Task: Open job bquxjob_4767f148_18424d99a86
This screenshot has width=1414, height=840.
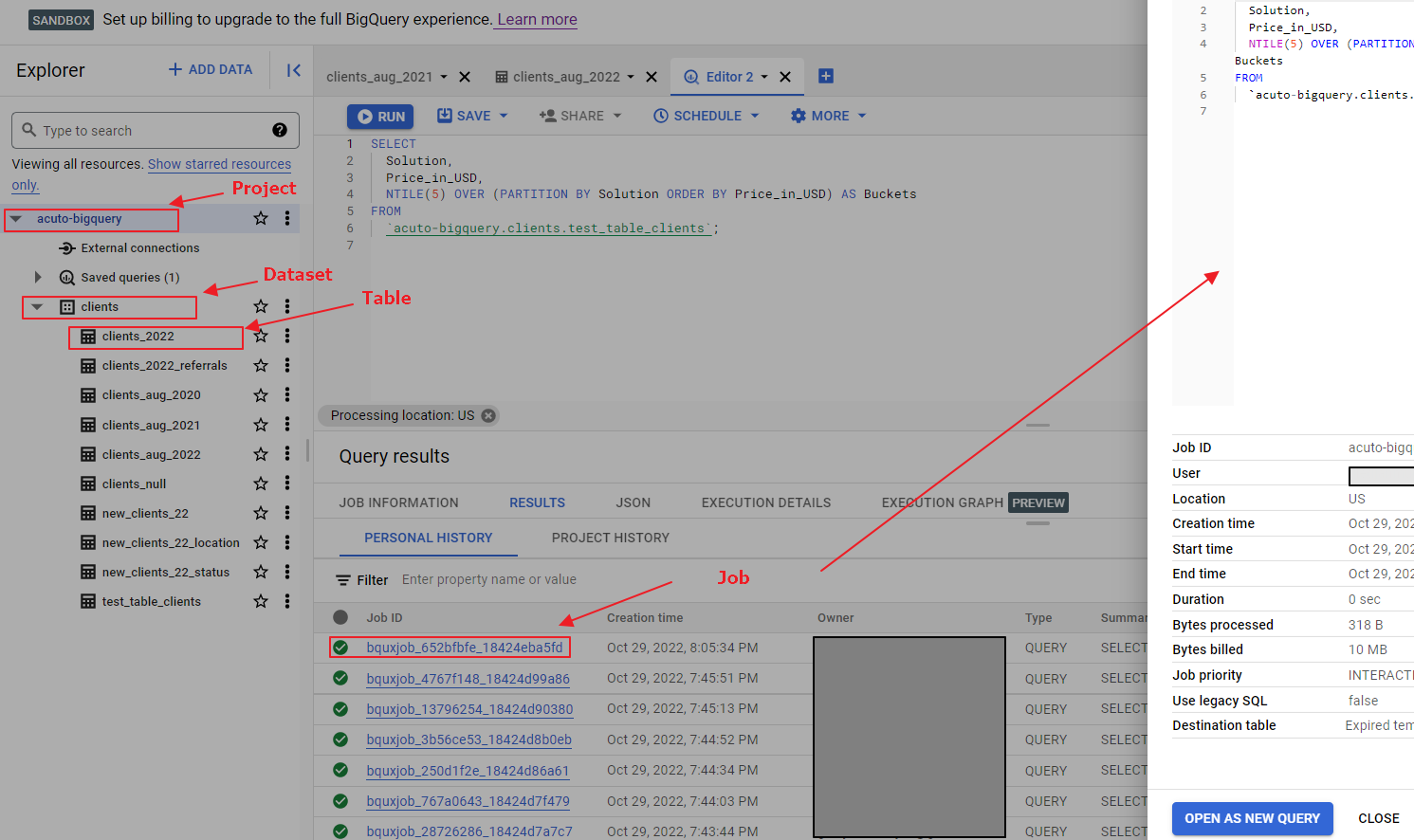Action: click(468, 679)
